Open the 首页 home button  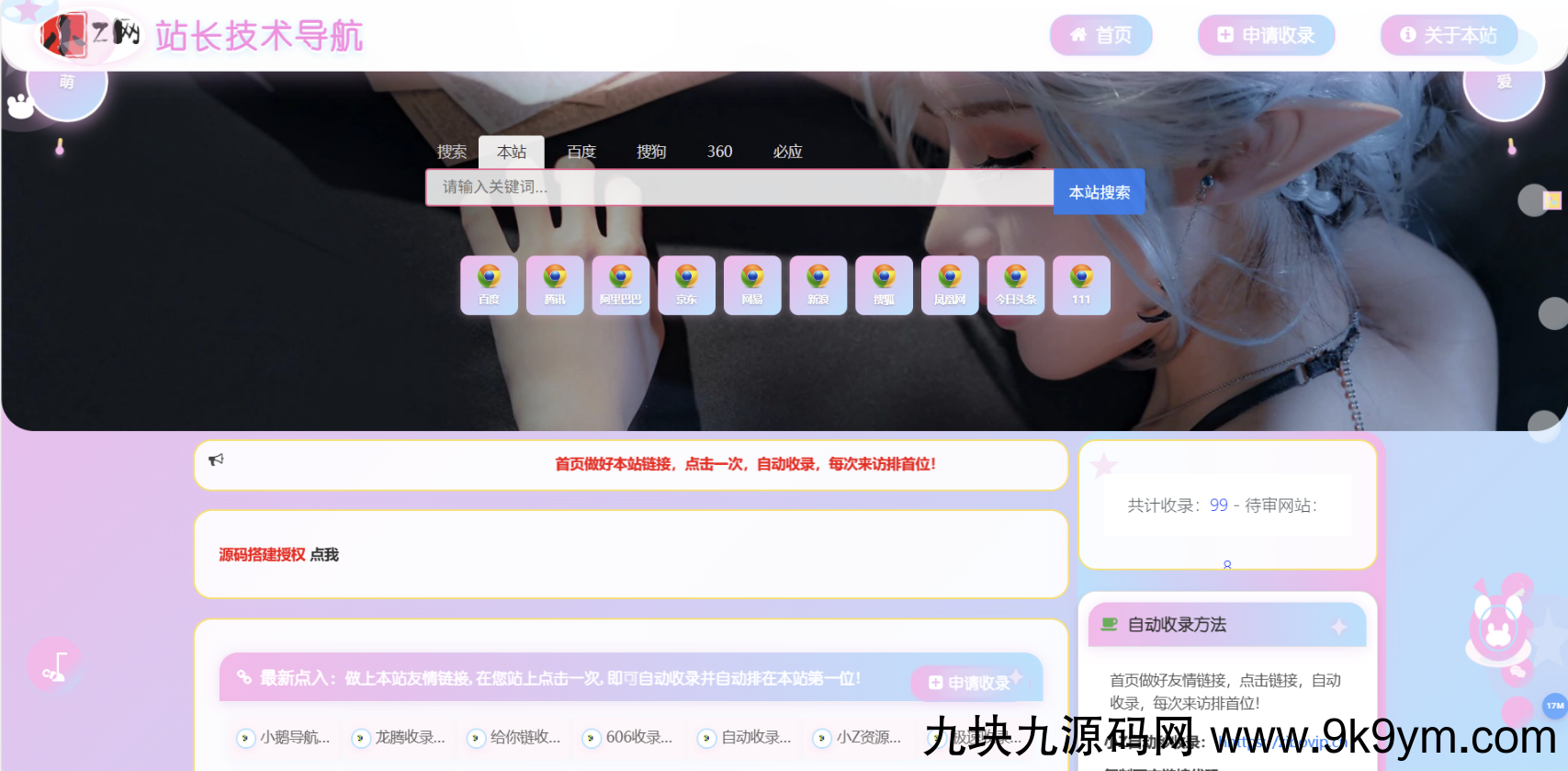point(1100,35)
